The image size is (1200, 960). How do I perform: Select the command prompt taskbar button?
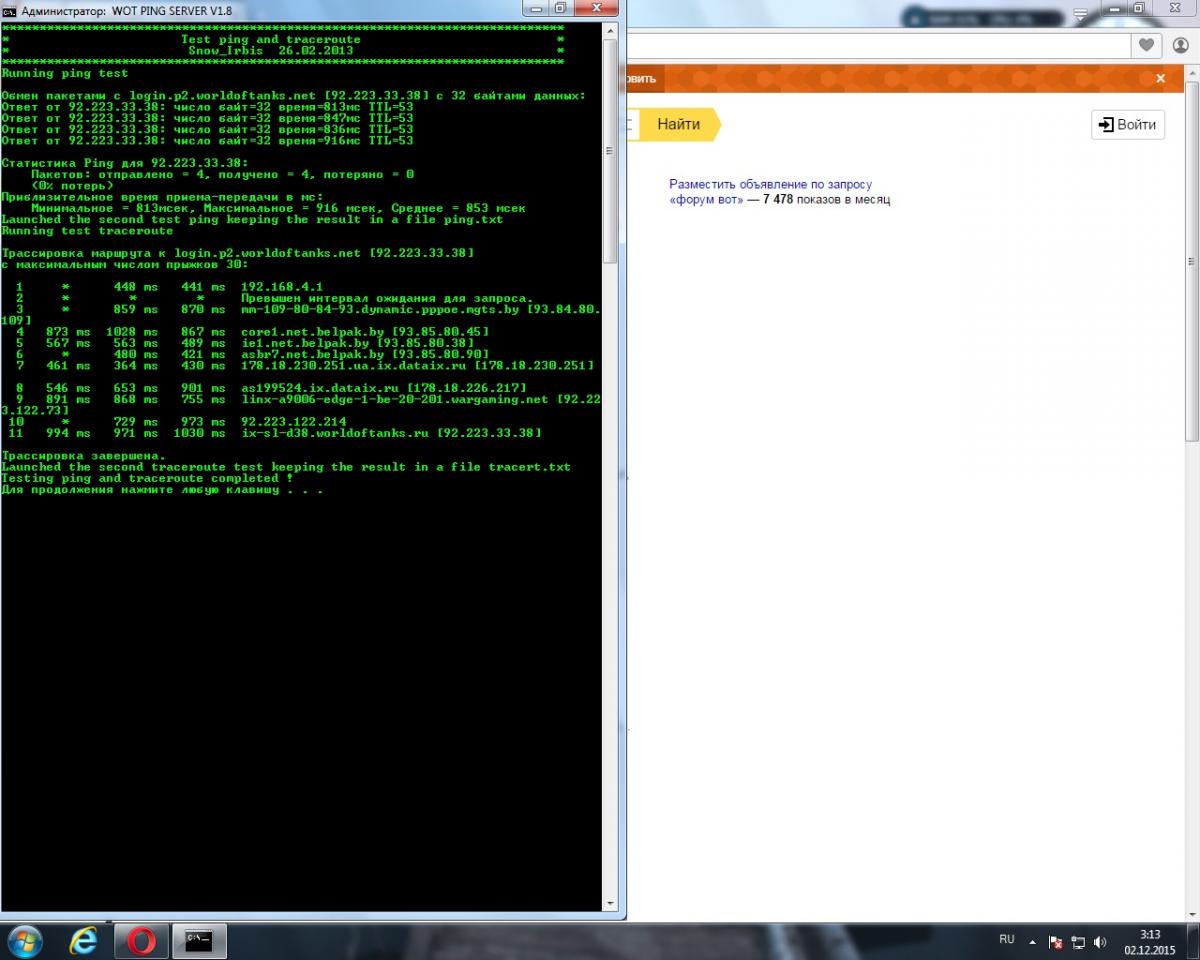click(200, 941)
